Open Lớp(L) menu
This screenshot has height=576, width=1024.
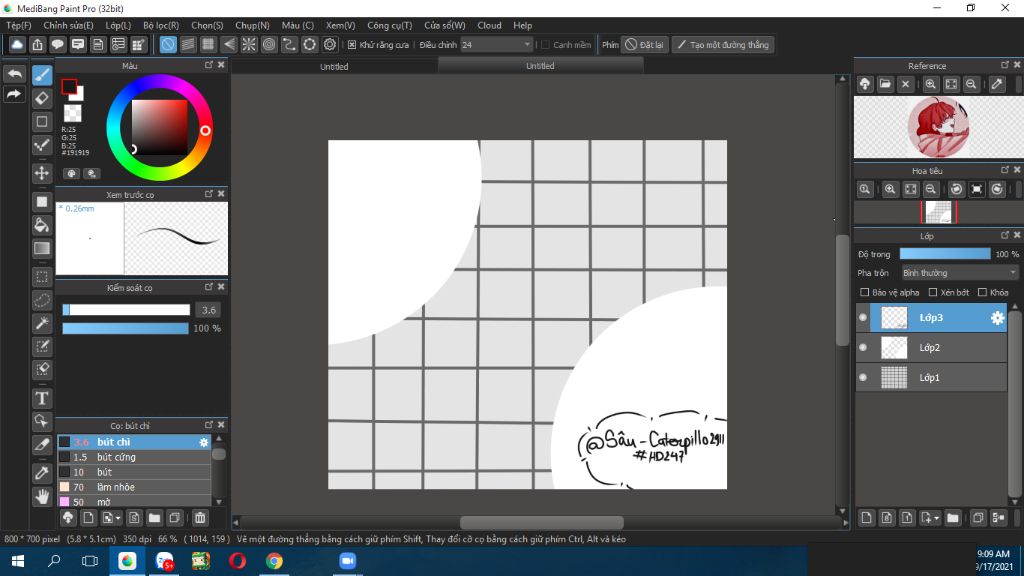[118, 25]
